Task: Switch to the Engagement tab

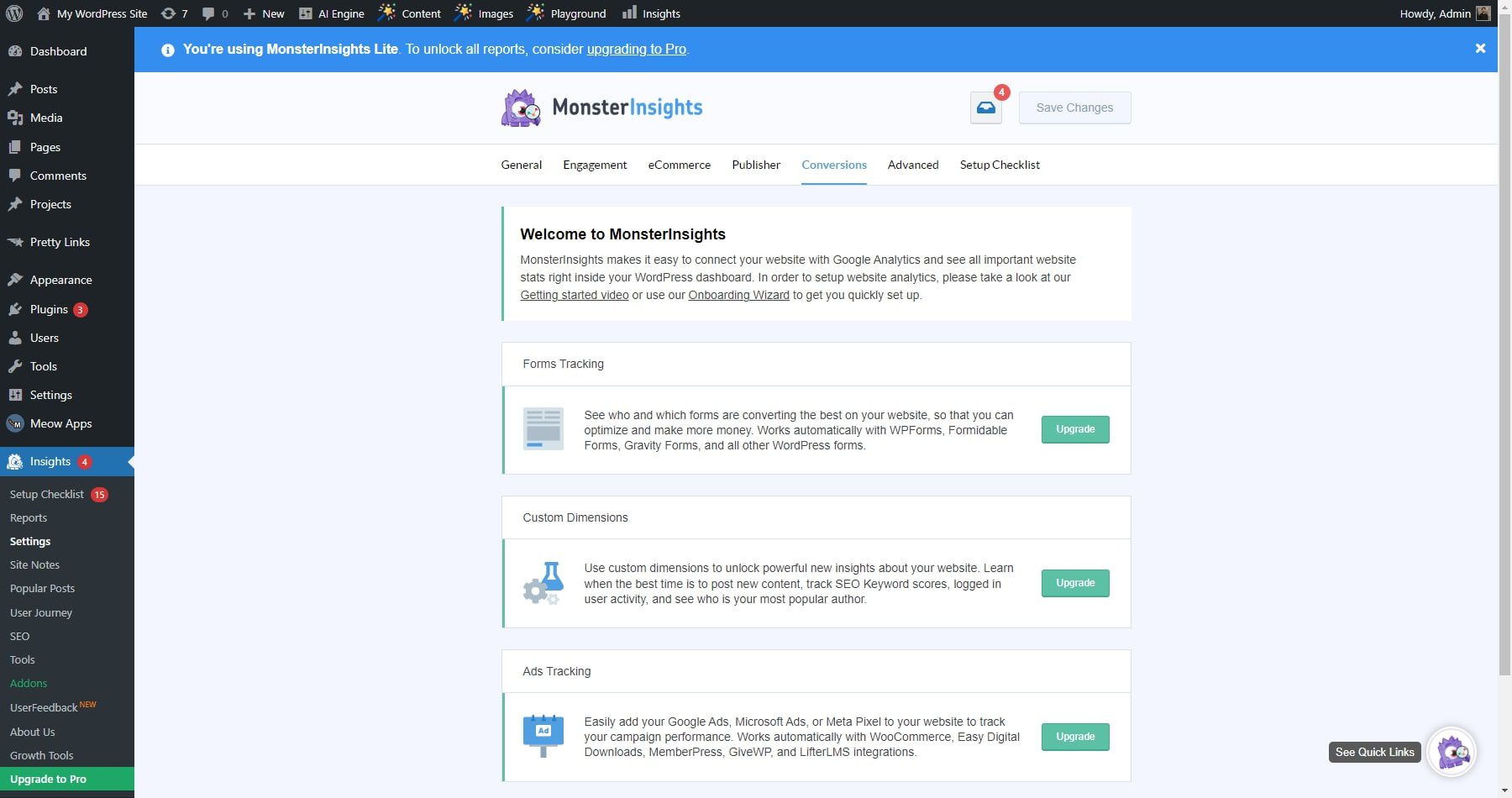Action: tap(595, 165)
